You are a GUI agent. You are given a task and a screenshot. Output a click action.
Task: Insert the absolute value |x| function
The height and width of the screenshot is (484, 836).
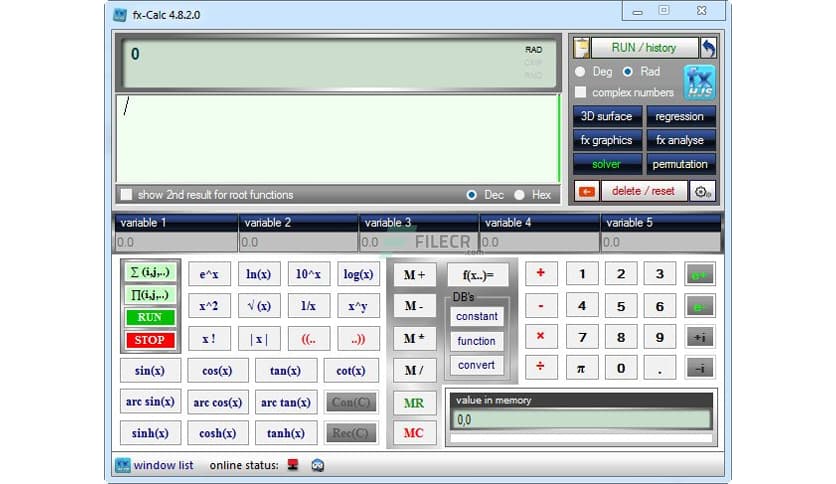click(259, 338)
